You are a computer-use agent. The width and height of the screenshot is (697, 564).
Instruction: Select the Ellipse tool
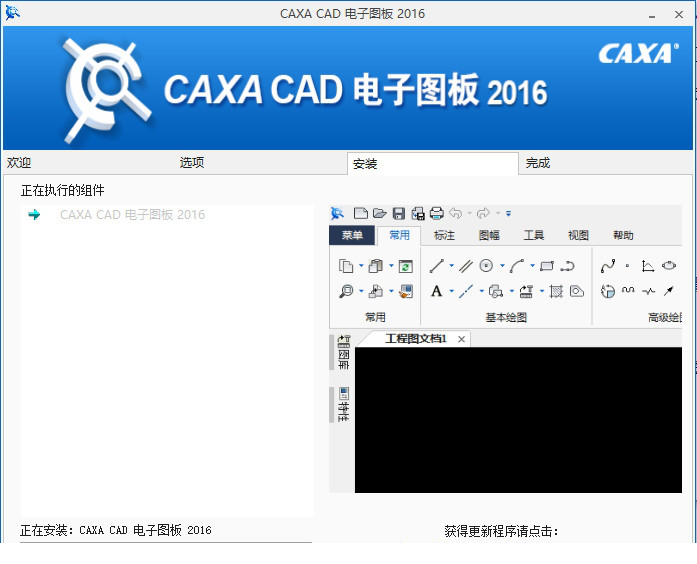click(669, 266)
